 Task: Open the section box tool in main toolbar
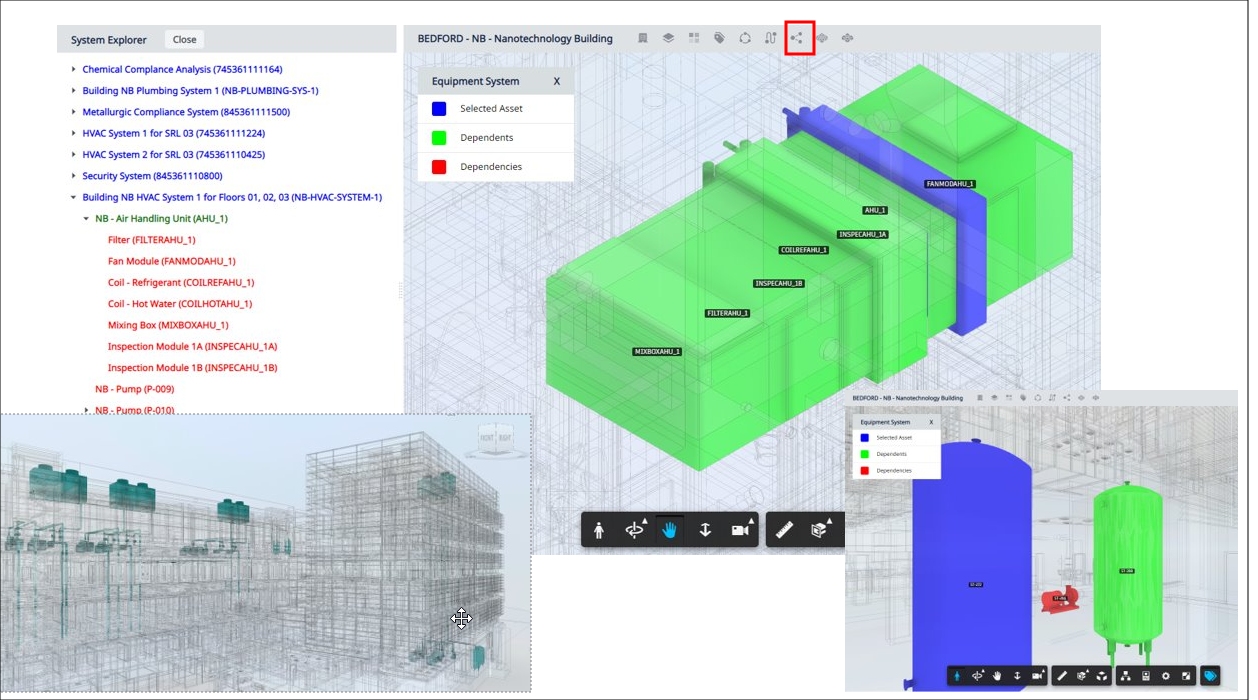[x=820, y=530]
